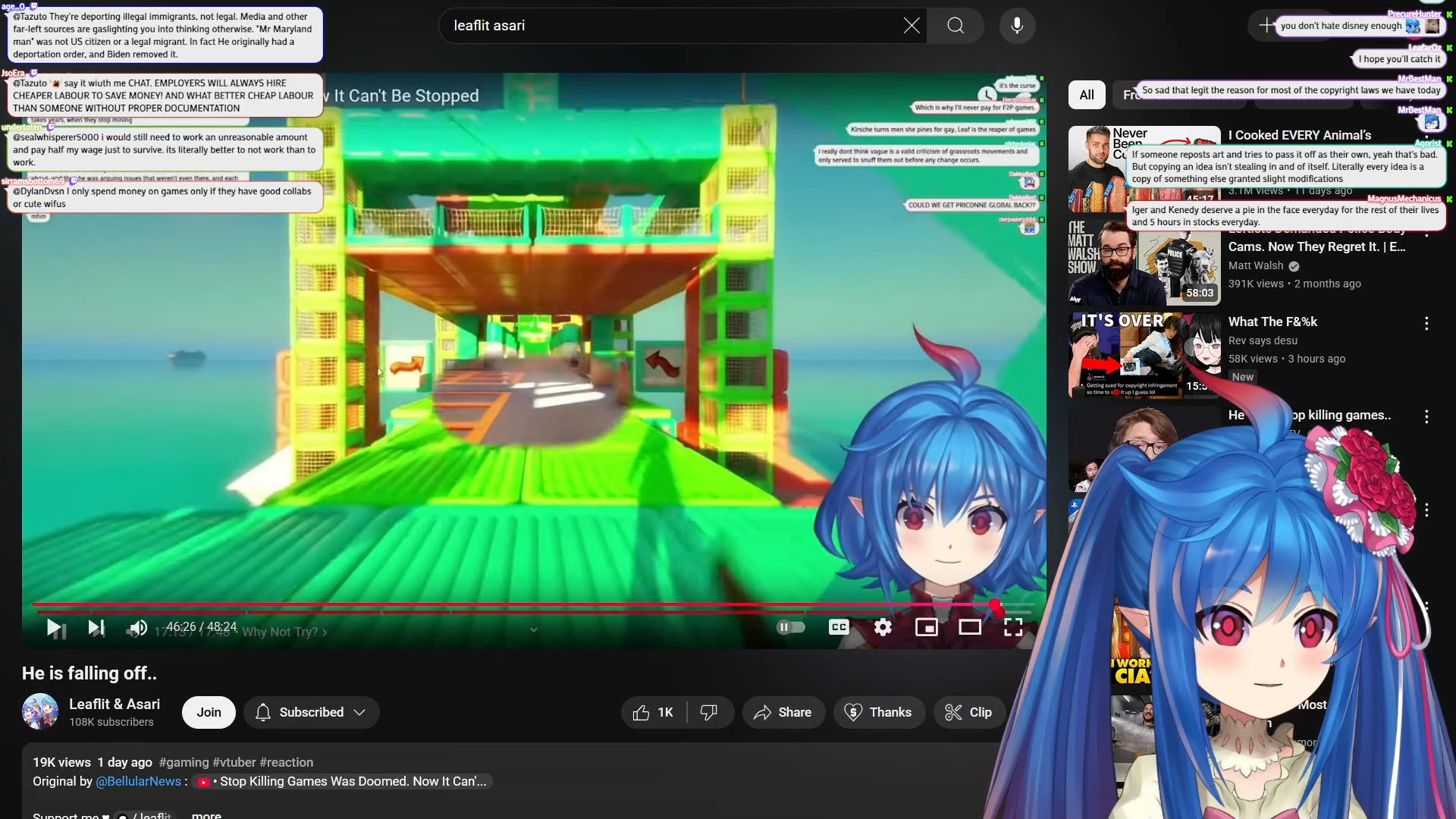Enter fullscreen mode

[1013, 628]
